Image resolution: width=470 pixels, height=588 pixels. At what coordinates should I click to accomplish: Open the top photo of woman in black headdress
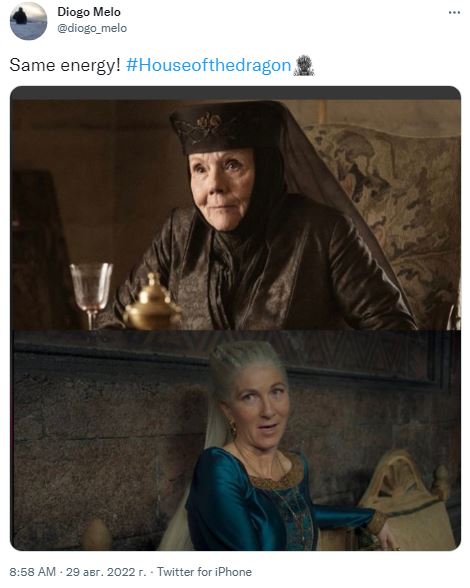click(x=235, y=215)
